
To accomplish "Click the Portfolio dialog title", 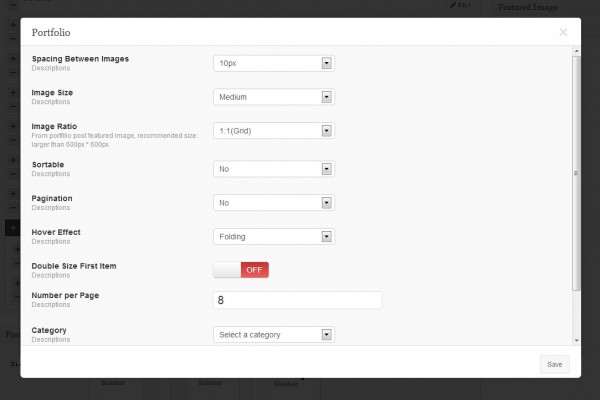I will click(x=51, y=33).
